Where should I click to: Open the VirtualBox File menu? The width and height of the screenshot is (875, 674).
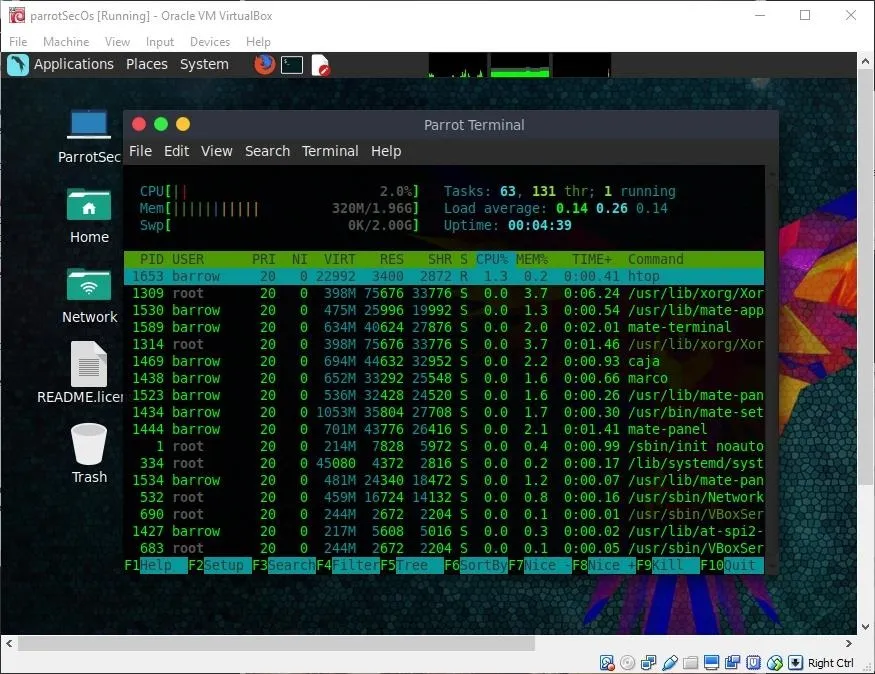tap(18, 42)
